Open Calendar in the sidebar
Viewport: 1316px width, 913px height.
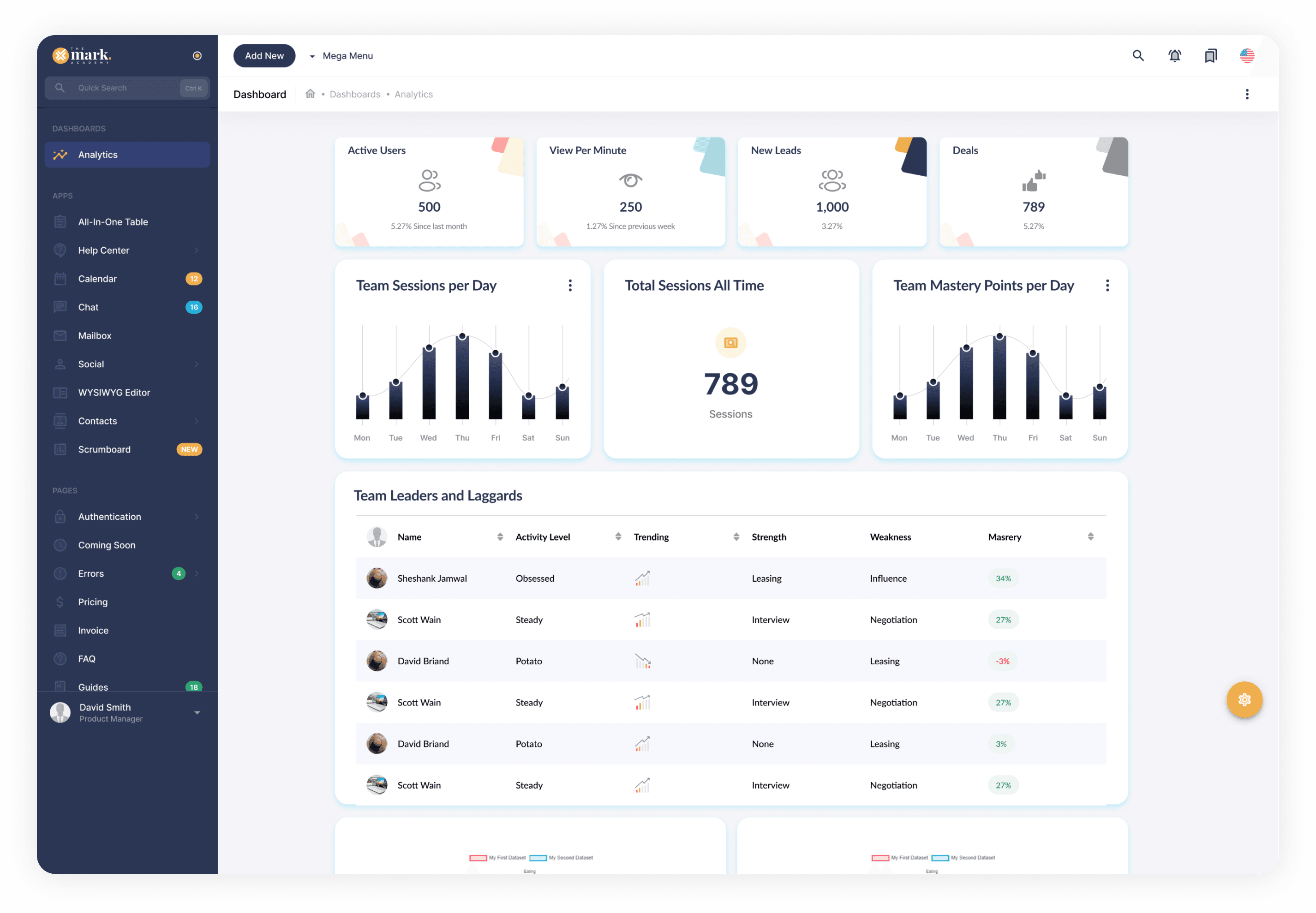click(x=97, y=279)
